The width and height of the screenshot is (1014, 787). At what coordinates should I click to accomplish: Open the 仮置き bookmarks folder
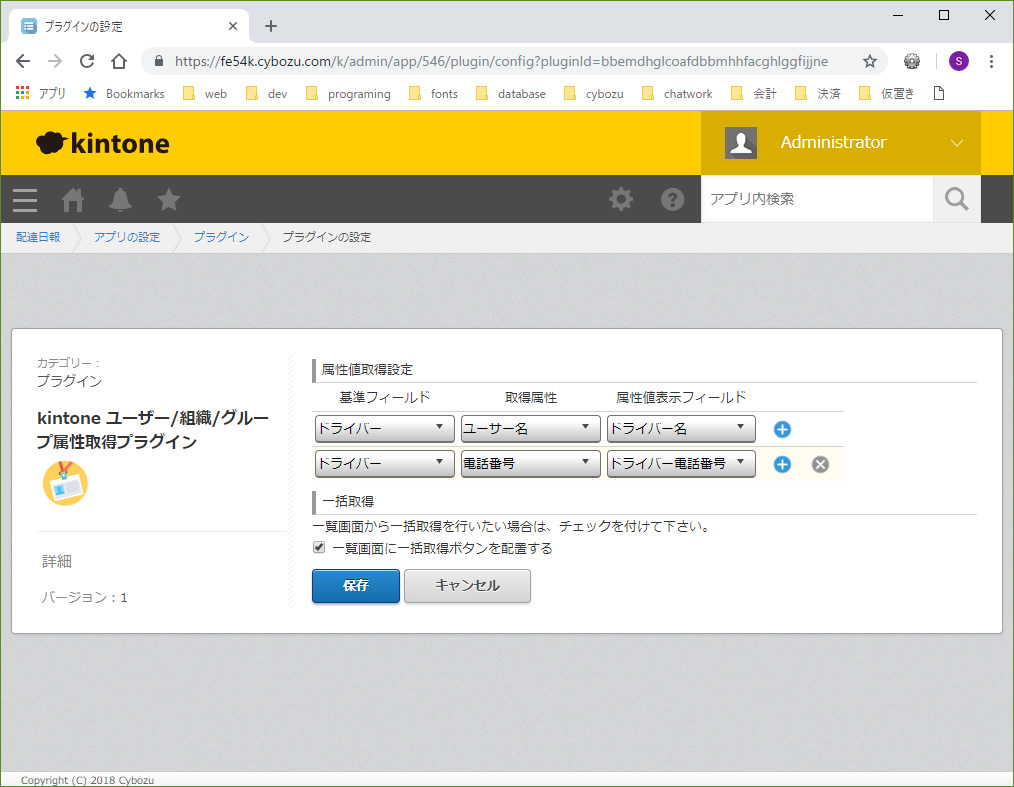[x=887, y=94]
